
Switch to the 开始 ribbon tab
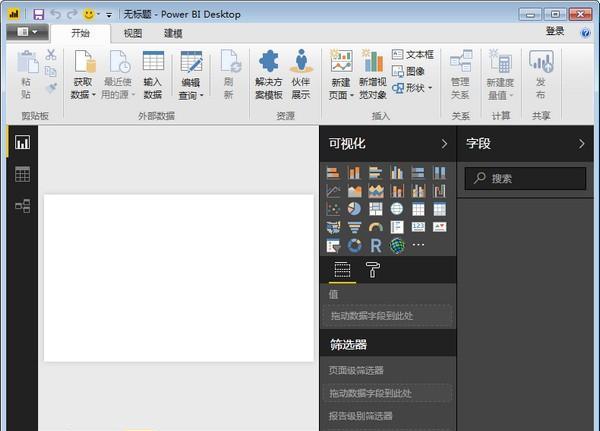[x=81, y=33]
